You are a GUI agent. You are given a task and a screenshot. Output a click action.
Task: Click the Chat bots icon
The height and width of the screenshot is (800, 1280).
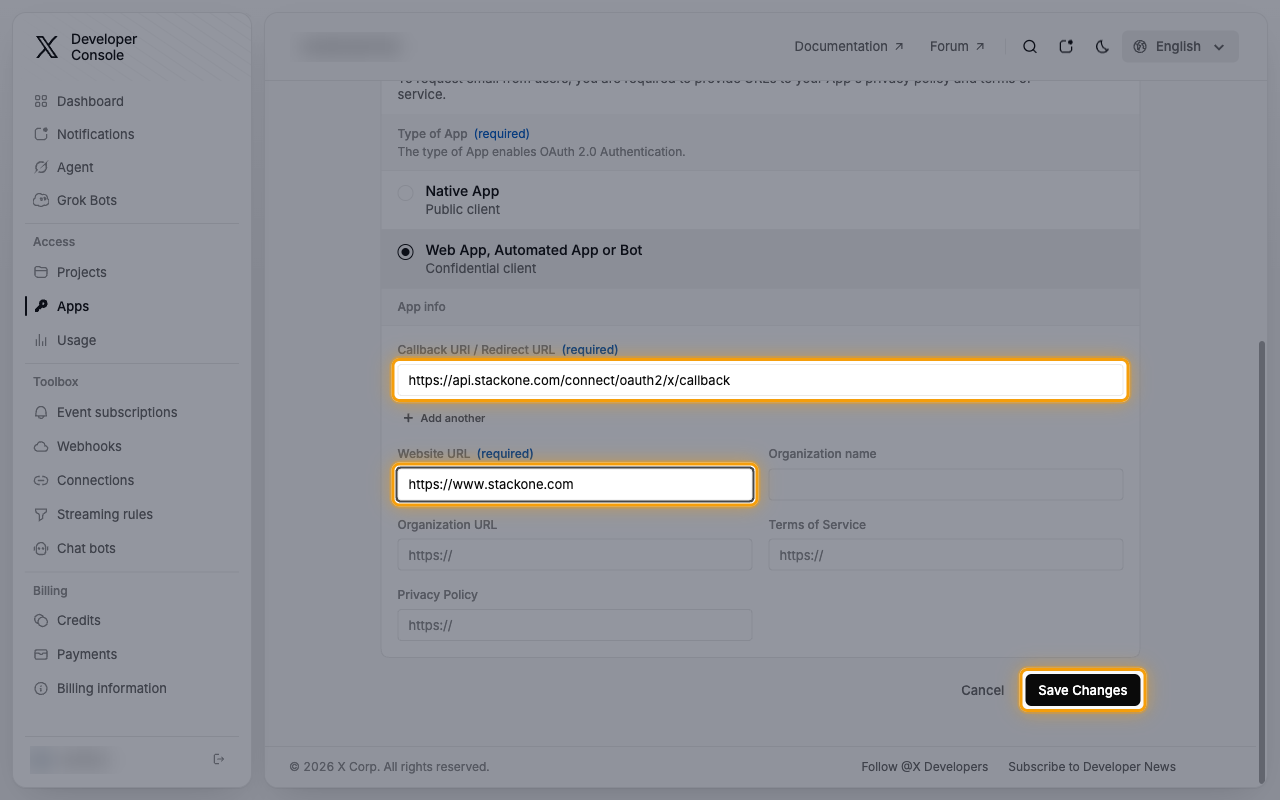click(41, 548)
